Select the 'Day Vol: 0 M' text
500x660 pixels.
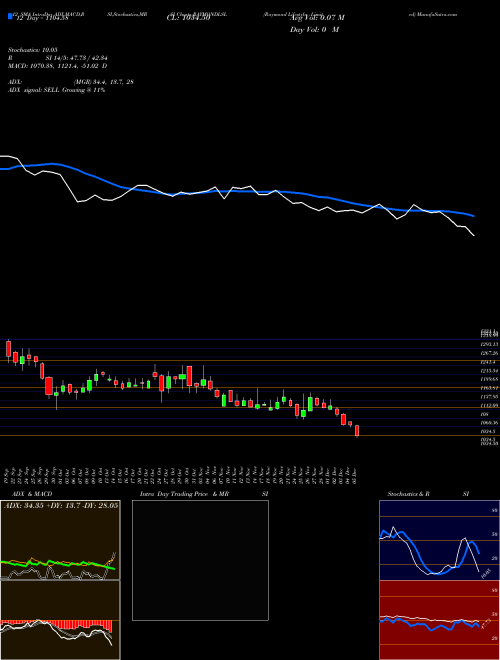[x=314, y=30]
